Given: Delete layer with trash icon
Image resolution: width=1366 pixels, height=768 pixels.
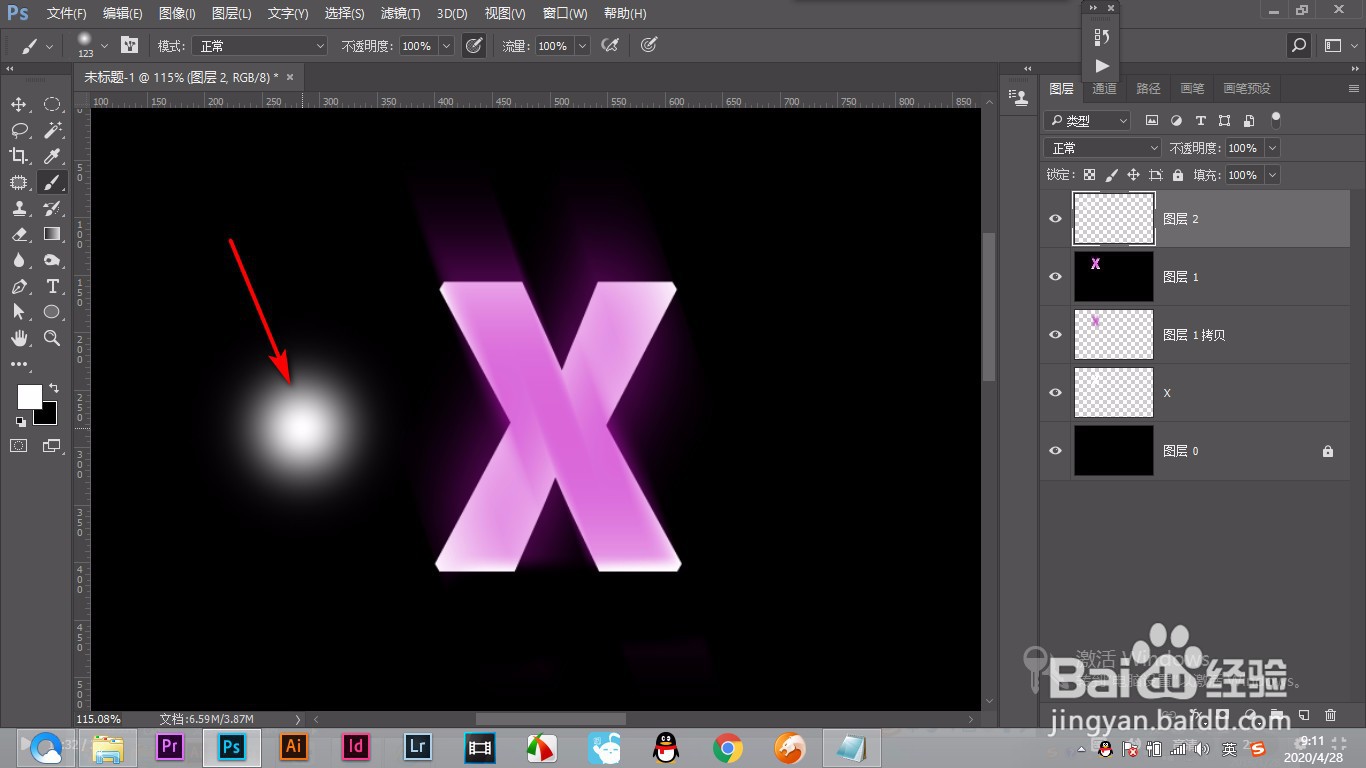Looking at the screenshot, I should (x=1330, y=716).
